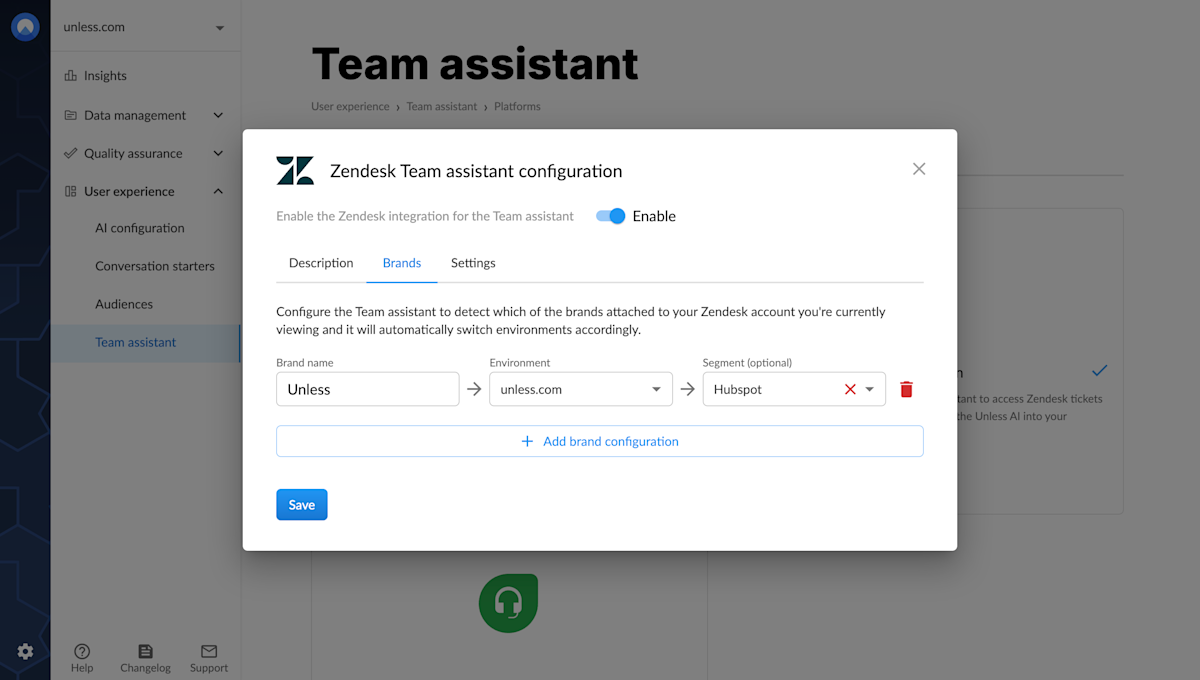Click the blue checkmark on Zendesk card
Image resolution: width=1200 pixels, height=680 pixels.
(1100, 370)
